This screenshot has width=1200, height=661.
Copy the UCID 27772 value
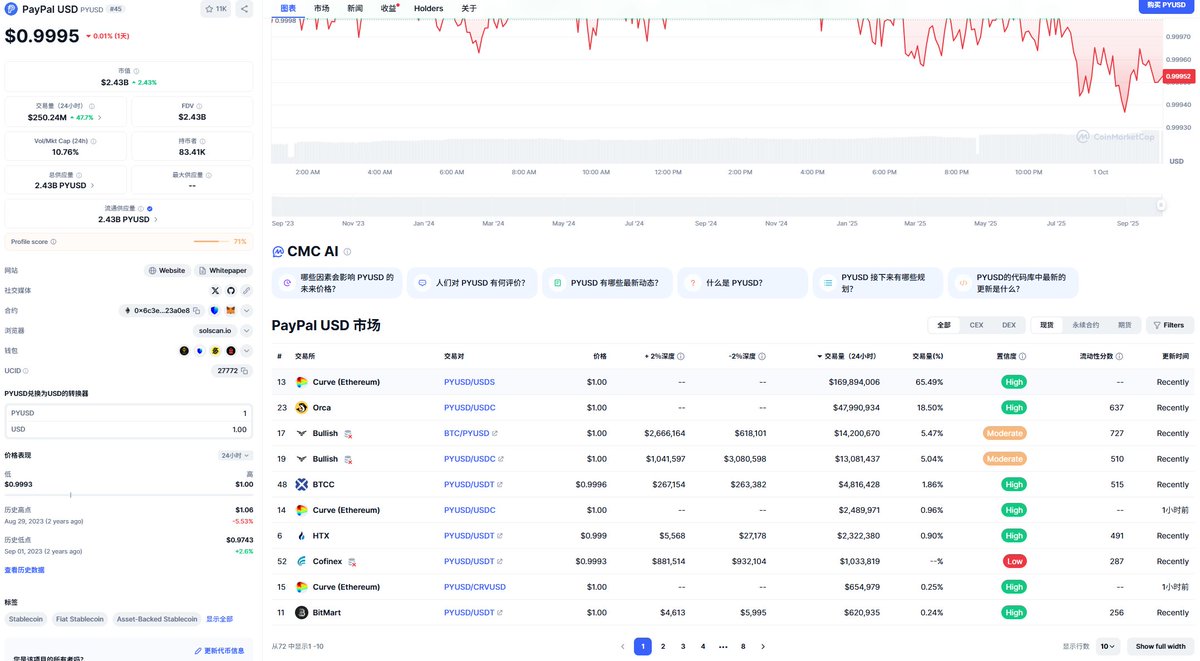(x=246, y=370)
